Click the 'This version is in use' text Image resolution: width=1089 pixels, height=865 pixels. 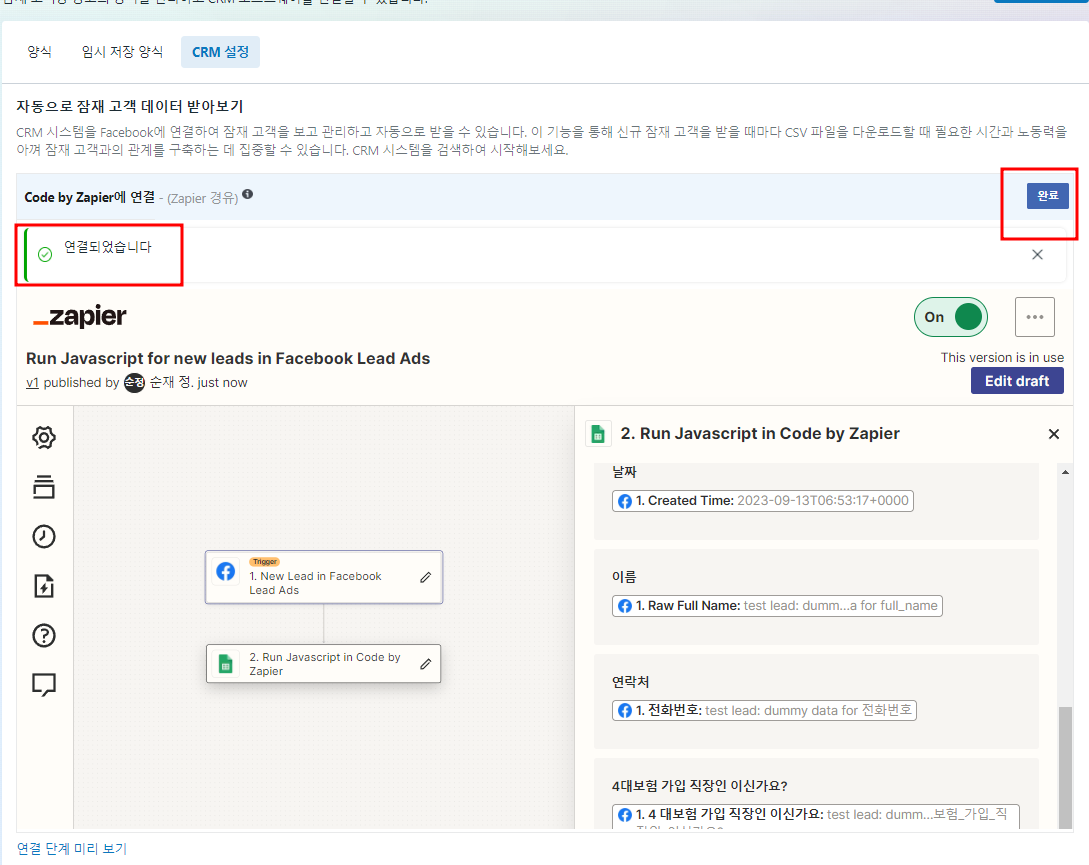click(x=1002, y=357)
